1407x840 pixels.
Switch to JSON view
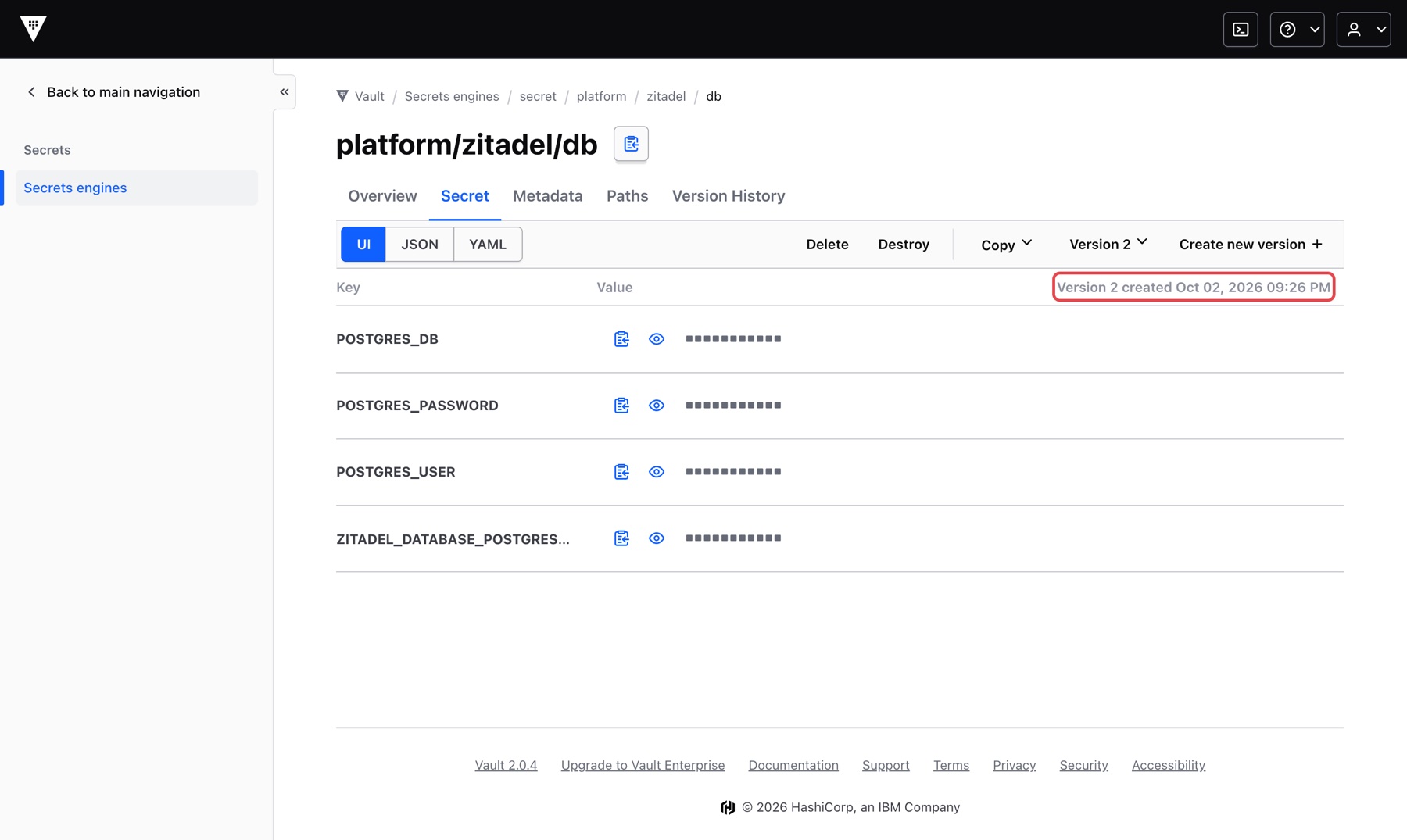coord(420,245)
